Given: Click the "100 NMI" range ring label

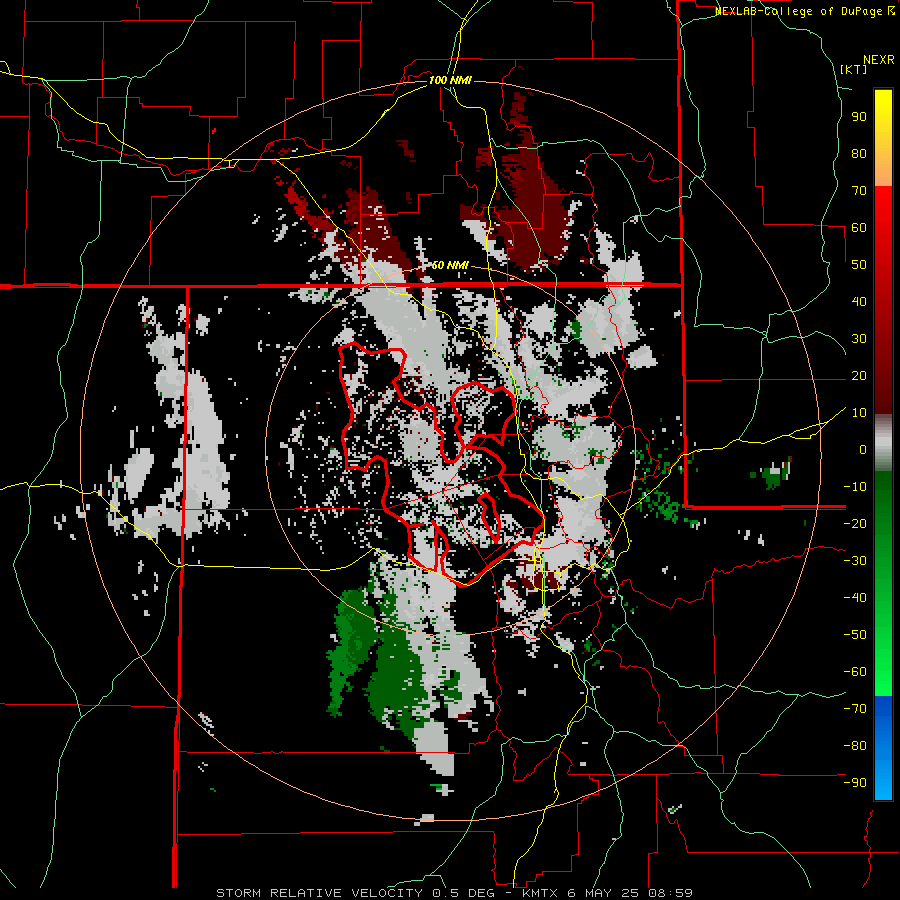Looking at the screenshot, I should (x=450, y=80).
